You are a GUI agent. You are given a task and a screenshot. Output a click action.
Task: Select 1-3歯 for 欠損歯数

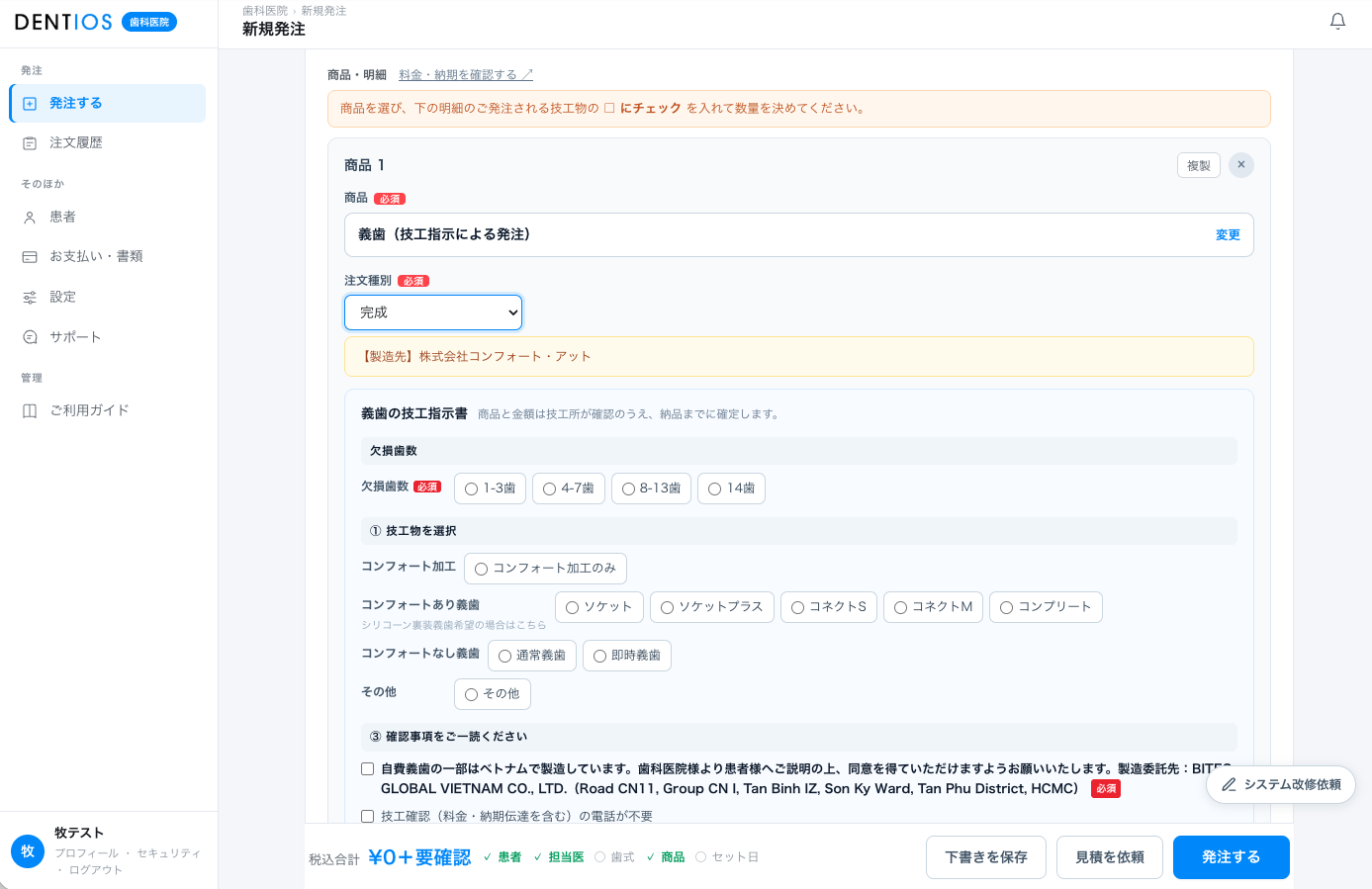(490, 489)
